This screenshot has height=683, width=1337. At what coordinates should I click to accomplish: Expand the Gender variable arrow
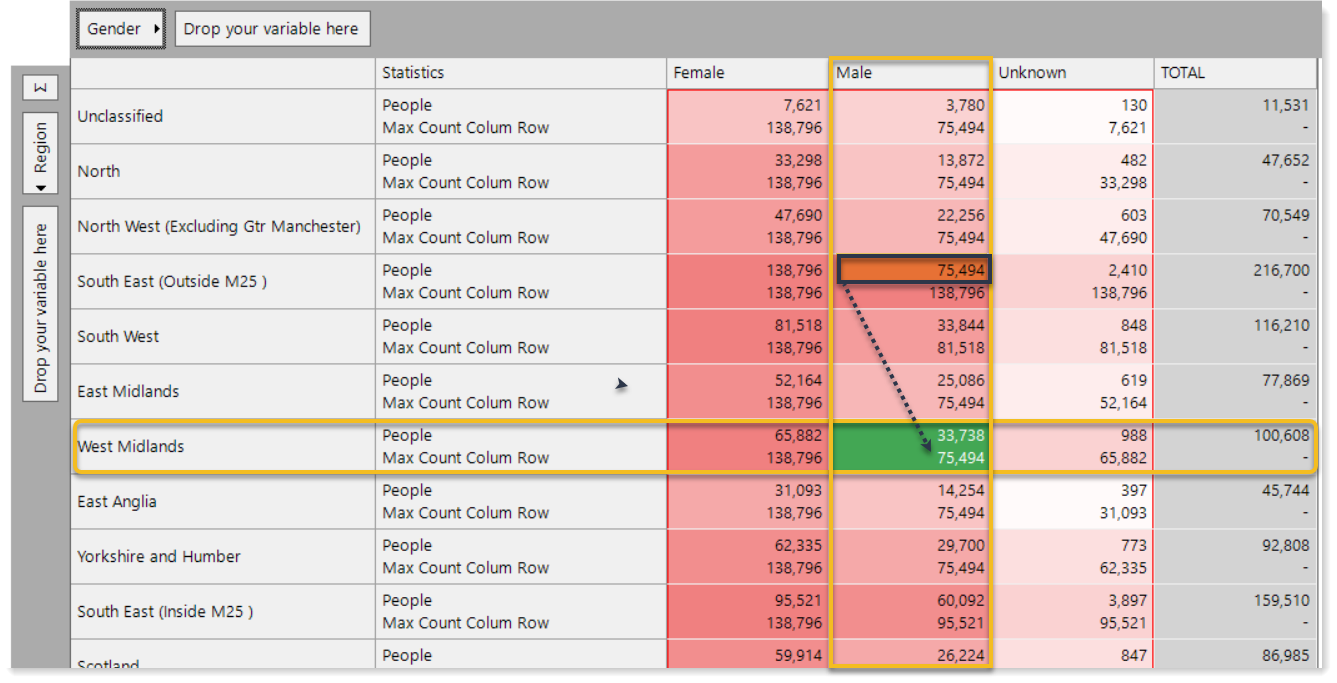pyautogui.click(x=156, y=29)
